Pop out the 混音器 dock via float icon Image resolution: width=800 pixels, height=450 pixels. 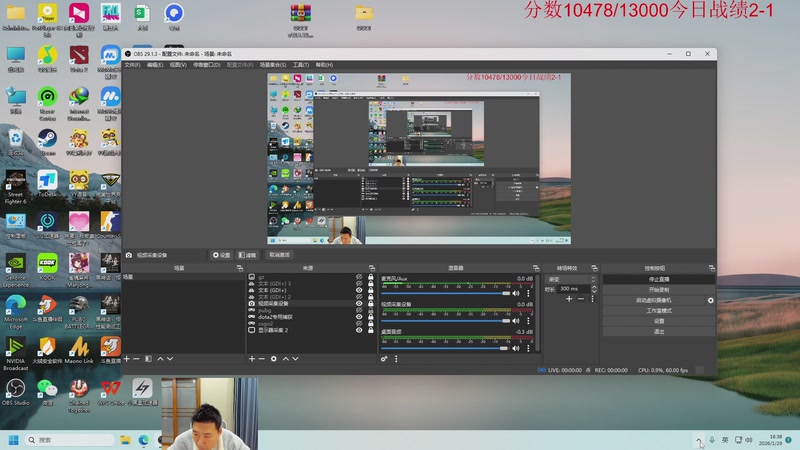click(x=536, y=268)
